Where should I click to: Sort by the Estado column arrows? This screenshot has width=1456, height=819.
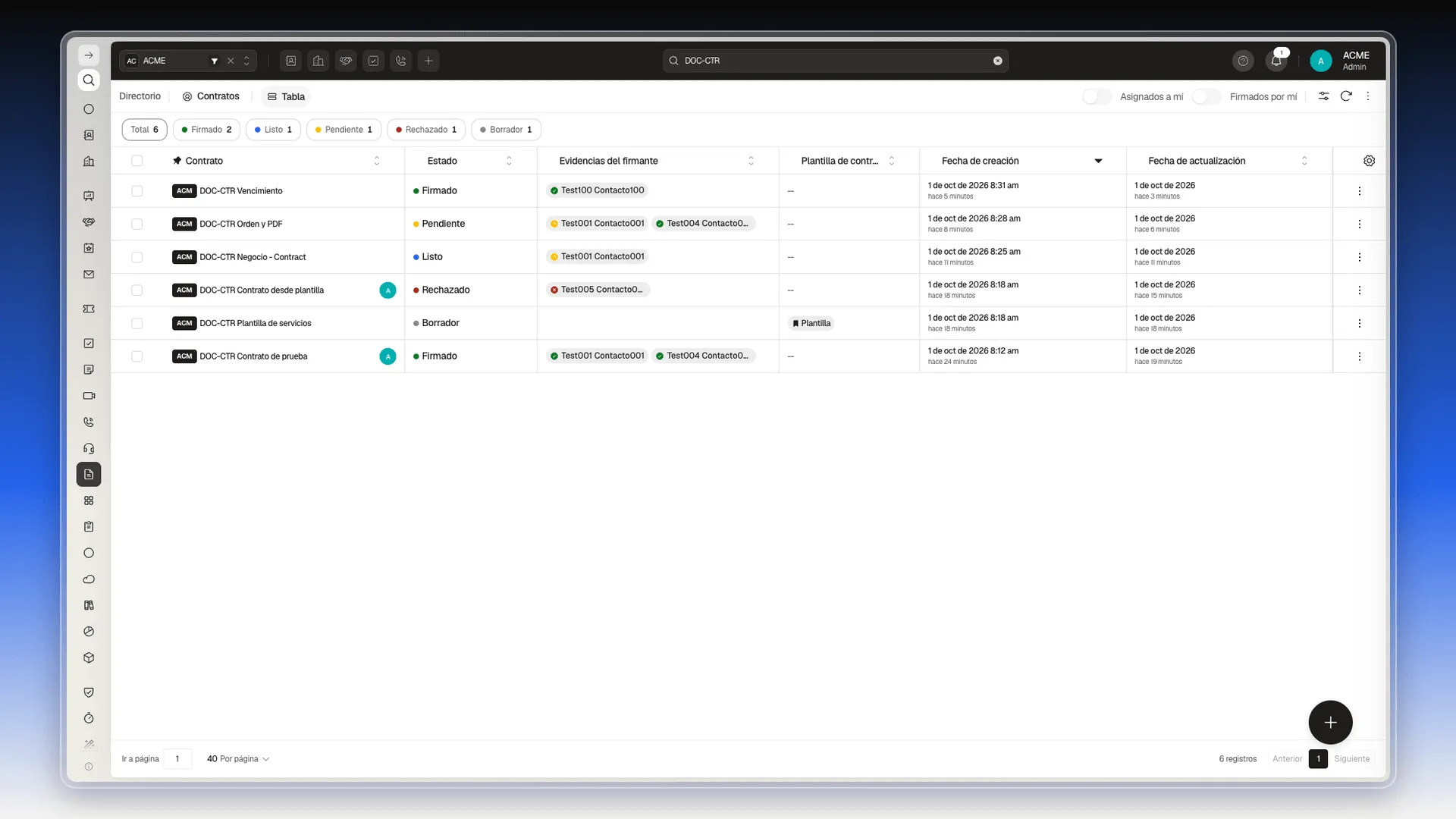coord(509,161)
